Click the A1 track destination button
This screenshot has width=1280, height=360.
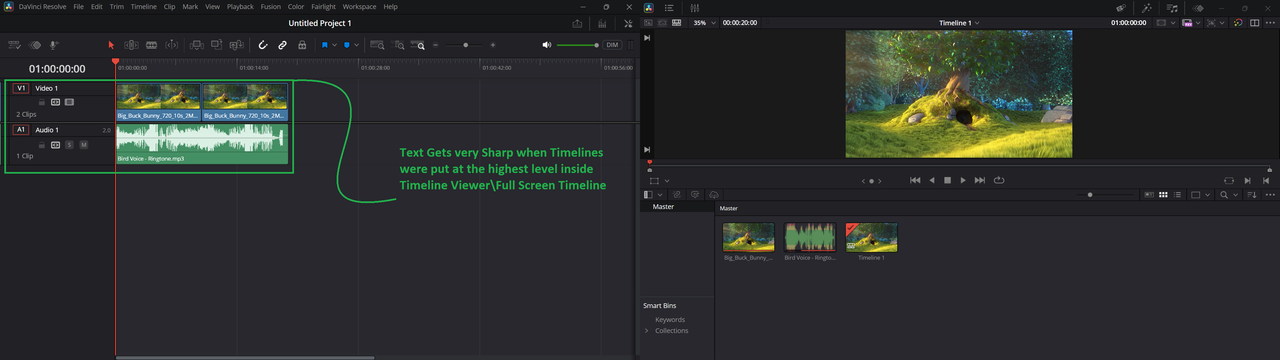pos(21,130)
